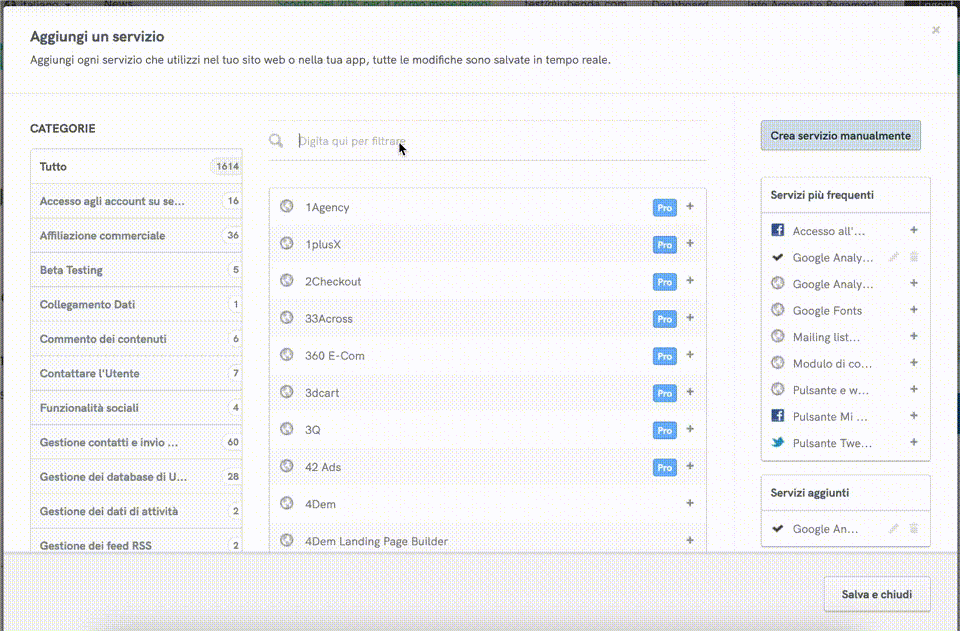
Task: Add the Mailing list service via plus icon
Action: tap(914, 337)
